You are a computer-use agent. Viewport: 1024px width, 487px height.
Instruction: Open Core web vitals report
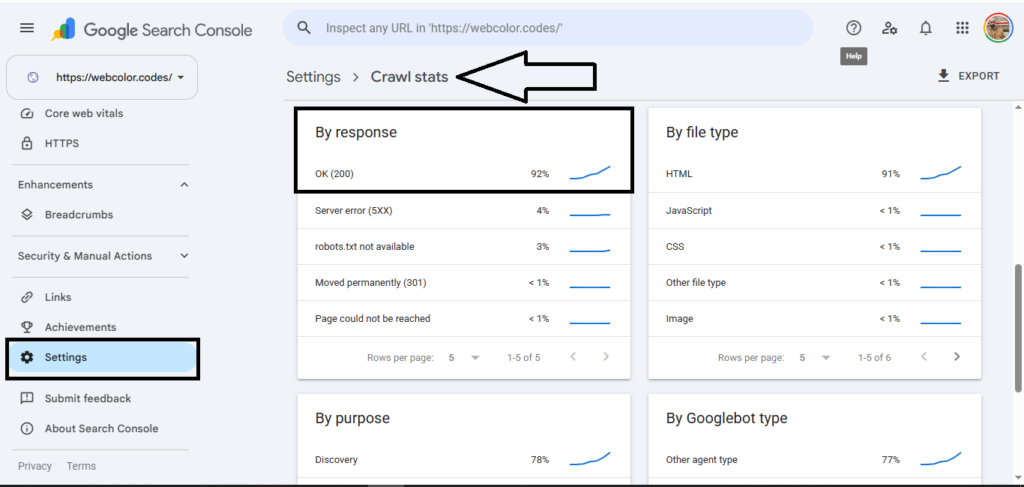tap(84, 114)
